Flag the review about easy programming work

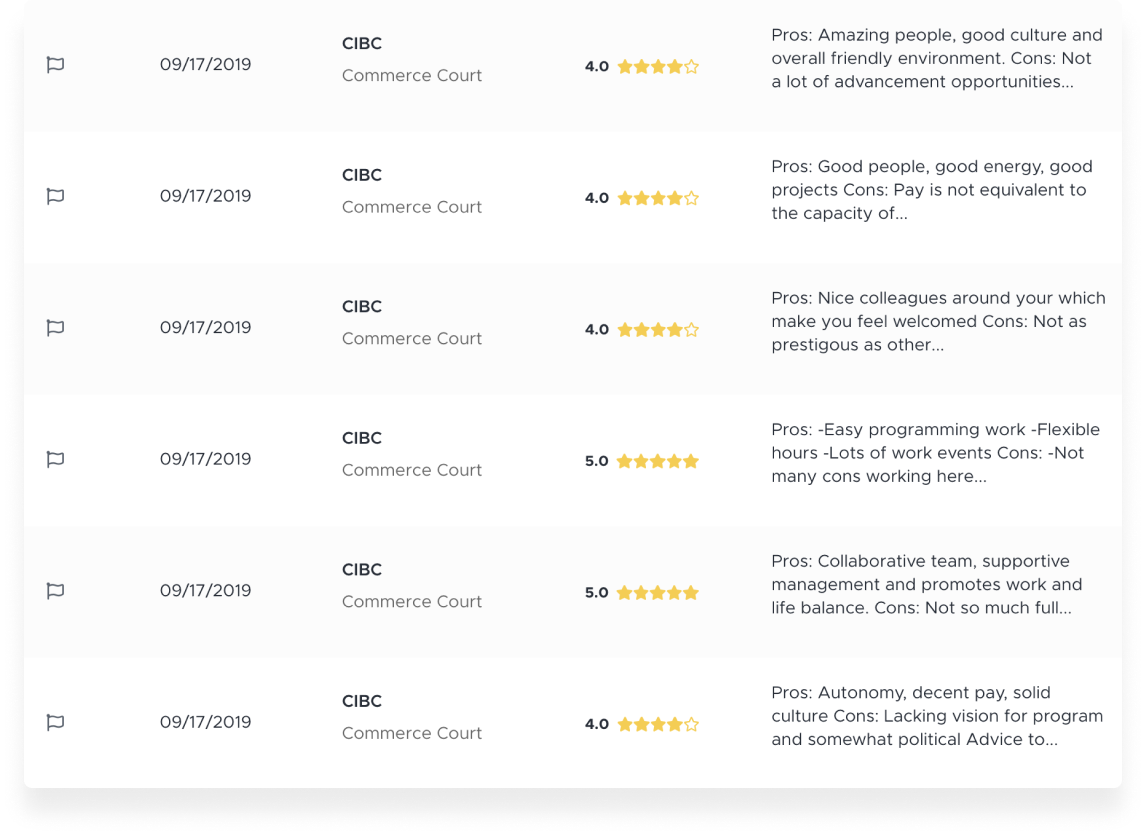click(x=56, y=460)
